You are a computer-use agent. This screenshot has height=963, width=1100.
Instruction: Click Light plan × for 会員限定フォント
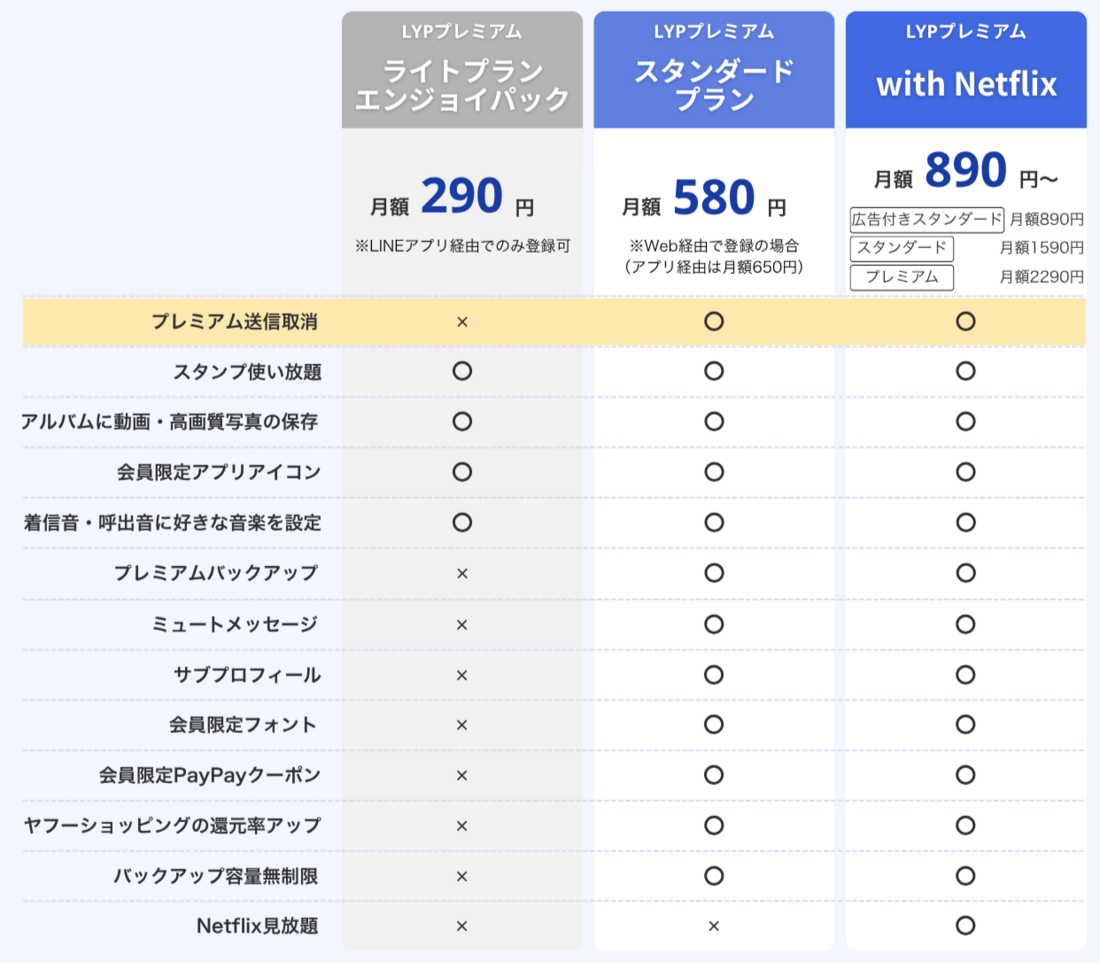click(462, 725)
